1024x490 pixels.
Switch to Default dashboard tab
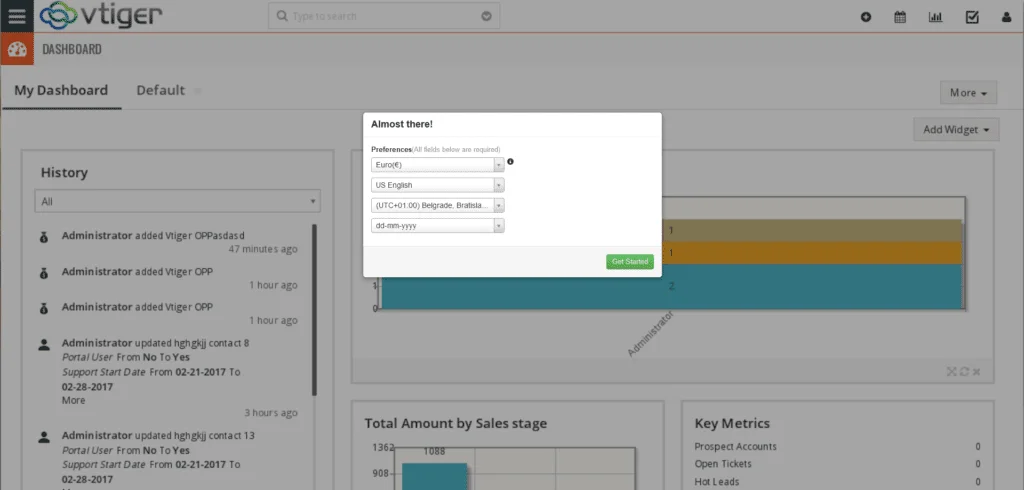click(x=161, y=90)
